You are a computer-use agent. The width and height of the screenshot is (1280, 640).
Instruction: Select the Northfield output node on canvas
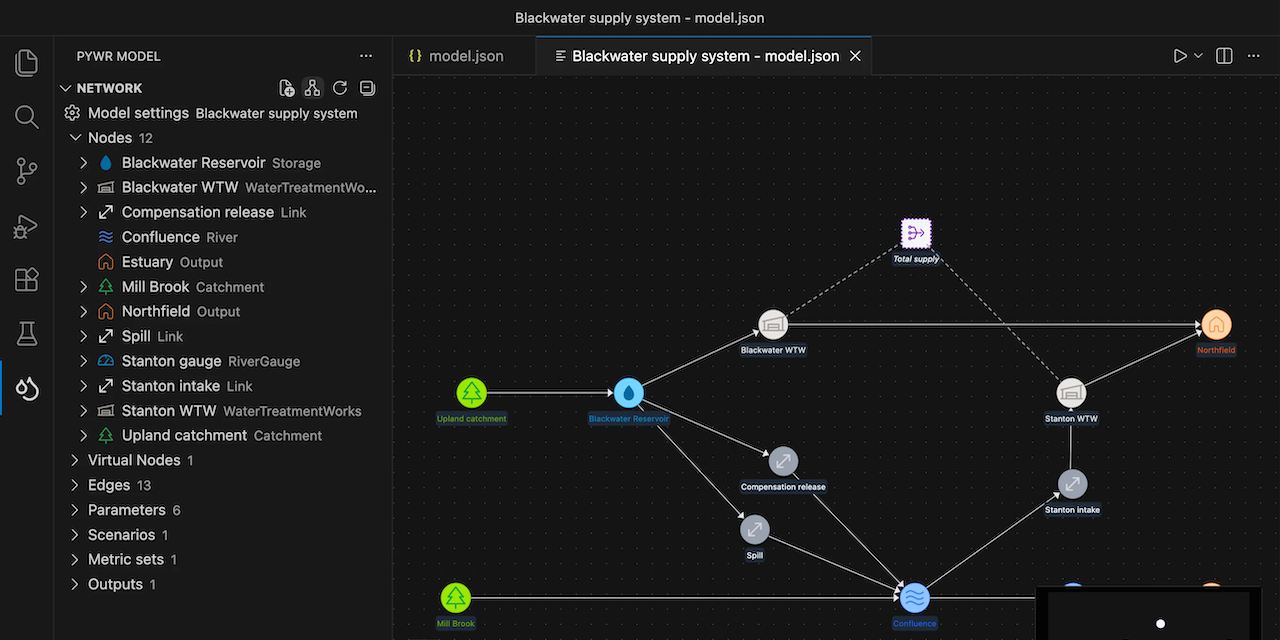click(x=1216, y=325)
